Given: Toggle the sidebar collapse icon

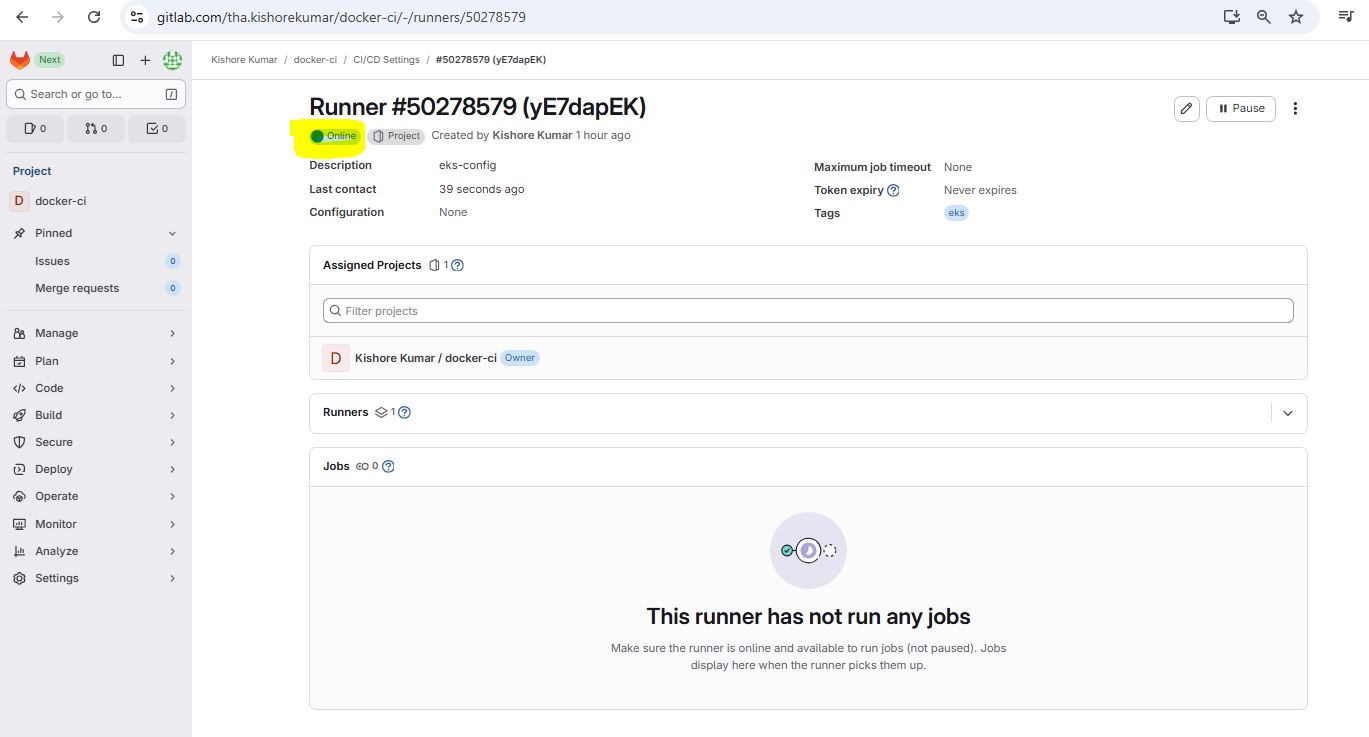Looking at the screenshot, I should coord(118,60).
